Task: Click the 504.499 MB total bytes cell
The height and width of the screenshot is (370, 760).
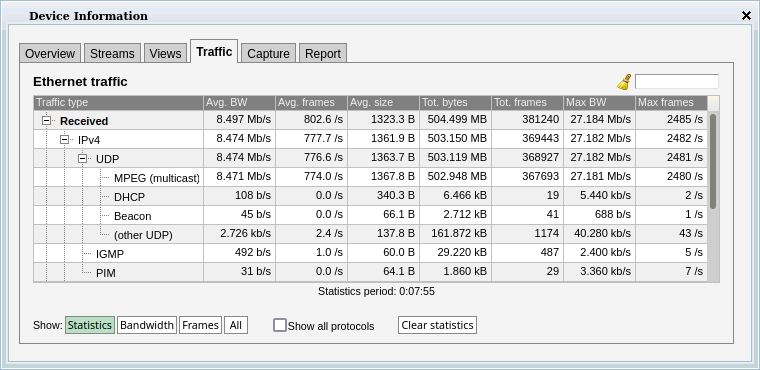Action: (x=456, y=119)
